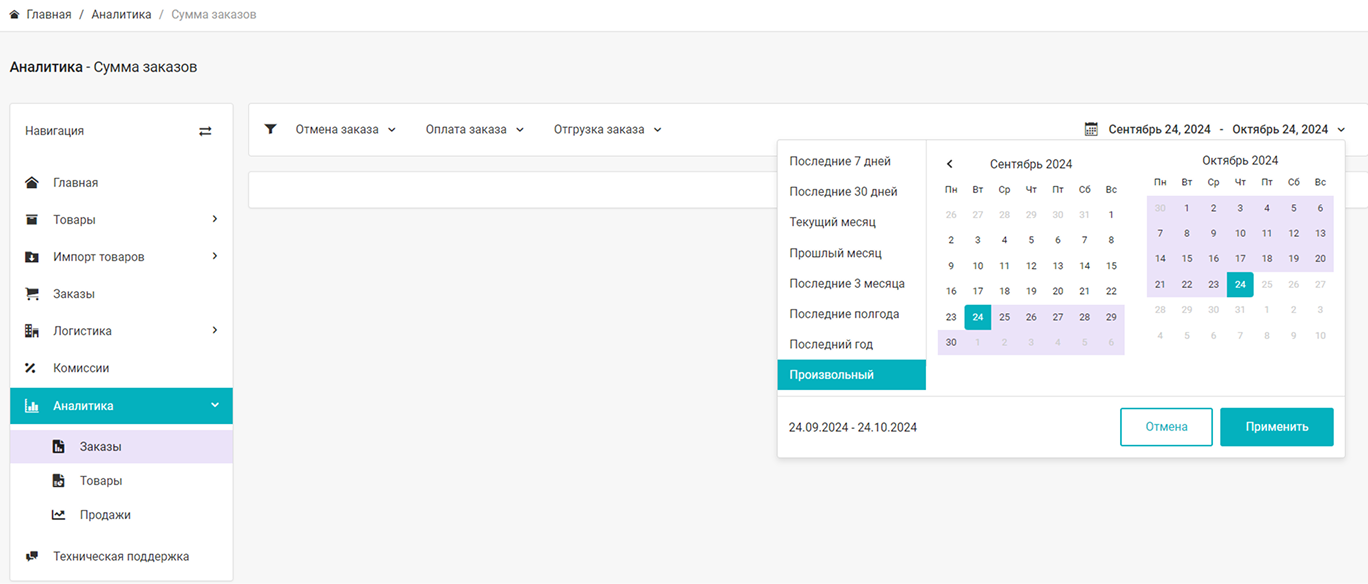Select September 30 in the calendar
Screen dimensions: 1368x584
(x=951, y=342)
